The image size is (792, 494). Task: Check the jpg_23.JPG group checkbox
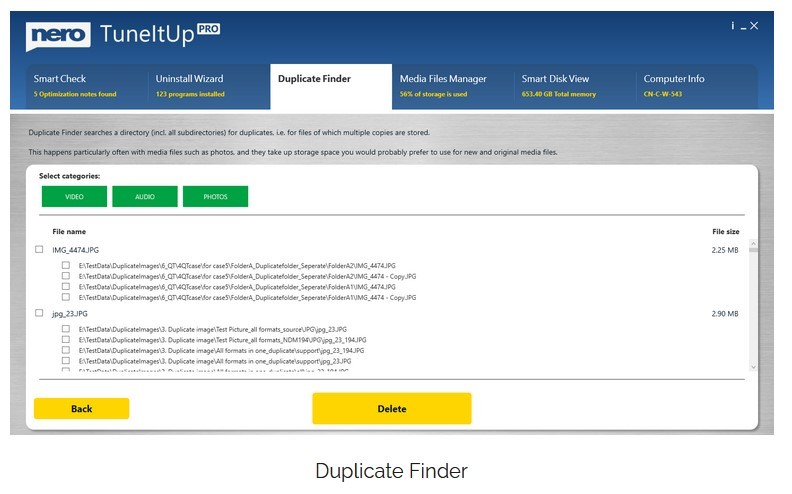click(39, 313)
